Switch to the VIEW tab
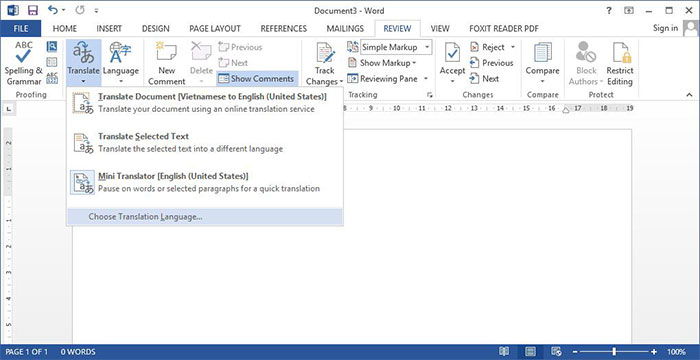The height and width of the screenshot is (360, 700). 440,29
